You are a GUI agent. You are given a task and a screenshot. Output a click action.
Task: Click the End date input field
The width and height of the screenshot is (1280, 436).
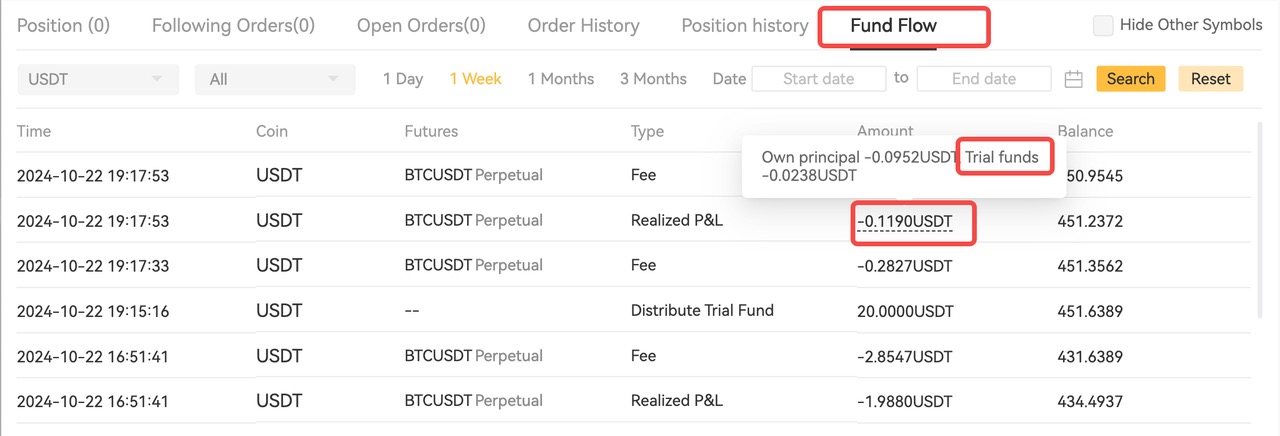click(x=984, y=79)
